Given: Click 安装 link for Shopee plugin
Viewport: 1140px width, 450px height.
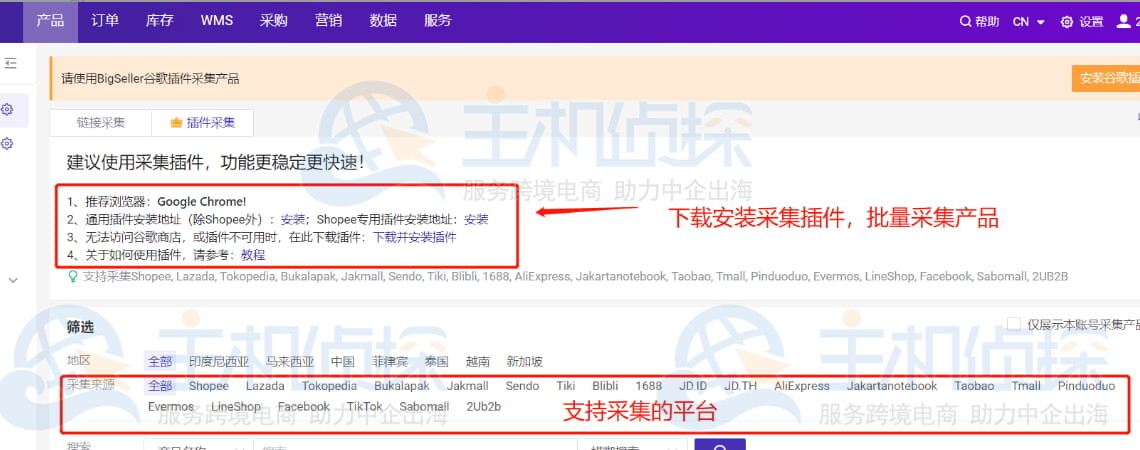Looking at the screenshot, I should tap(476, 219).
